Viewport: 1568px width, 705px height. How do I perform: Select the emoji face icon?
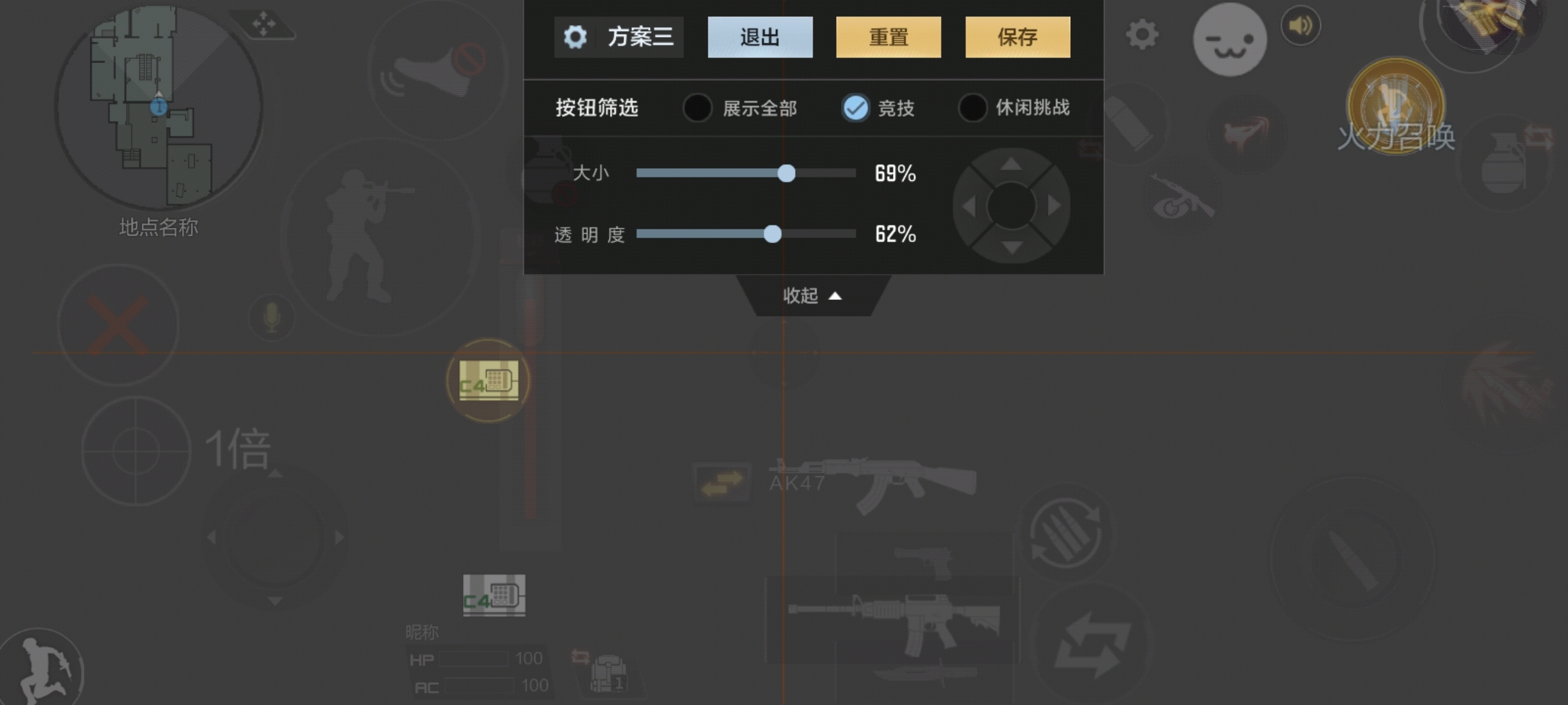(1230, 40)
